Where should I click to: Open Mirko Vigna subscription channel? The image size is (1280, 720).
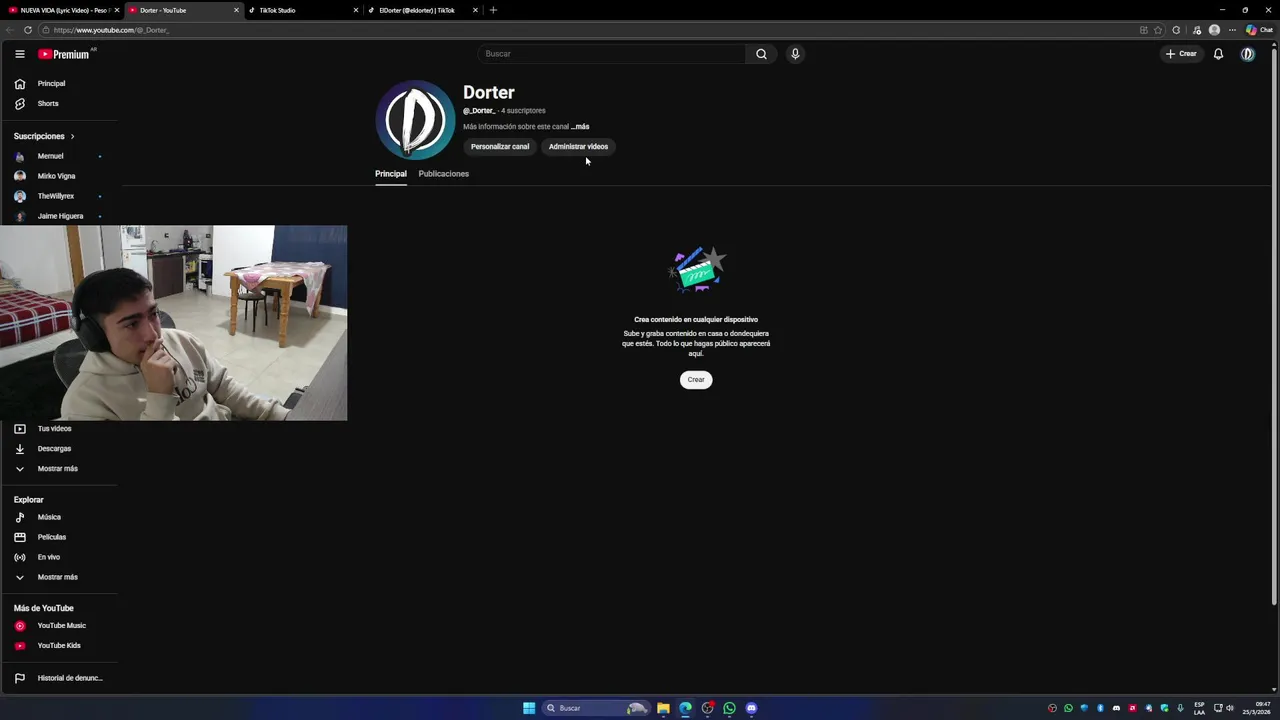coord(60,176)
